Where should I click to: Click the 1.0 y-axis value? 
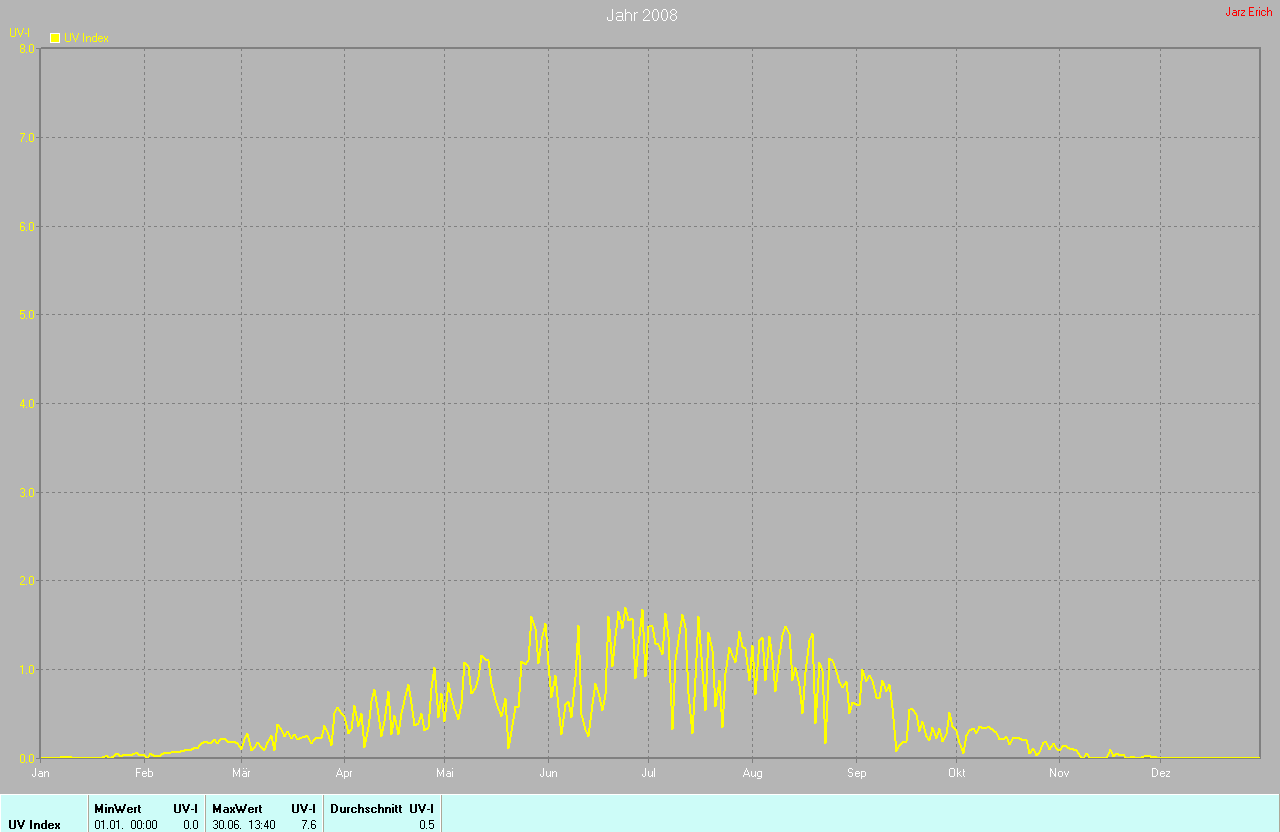tap(27, 669)
